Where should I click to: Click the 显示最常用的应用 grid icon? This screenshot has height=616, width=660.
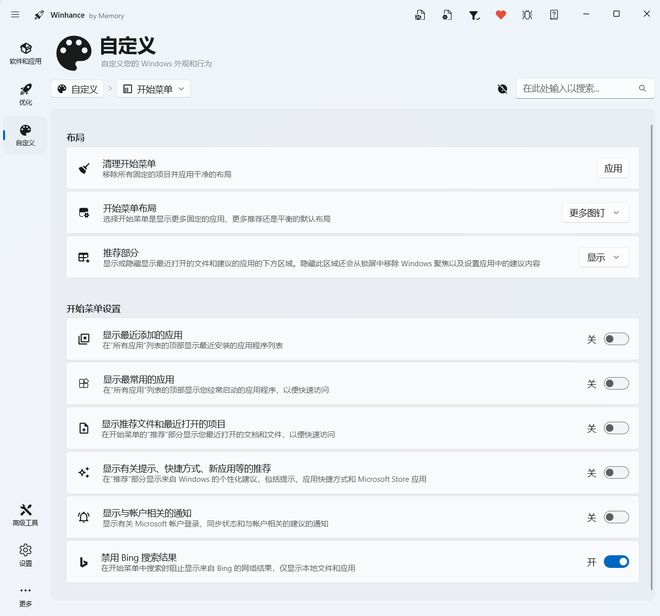coord(84,384)
